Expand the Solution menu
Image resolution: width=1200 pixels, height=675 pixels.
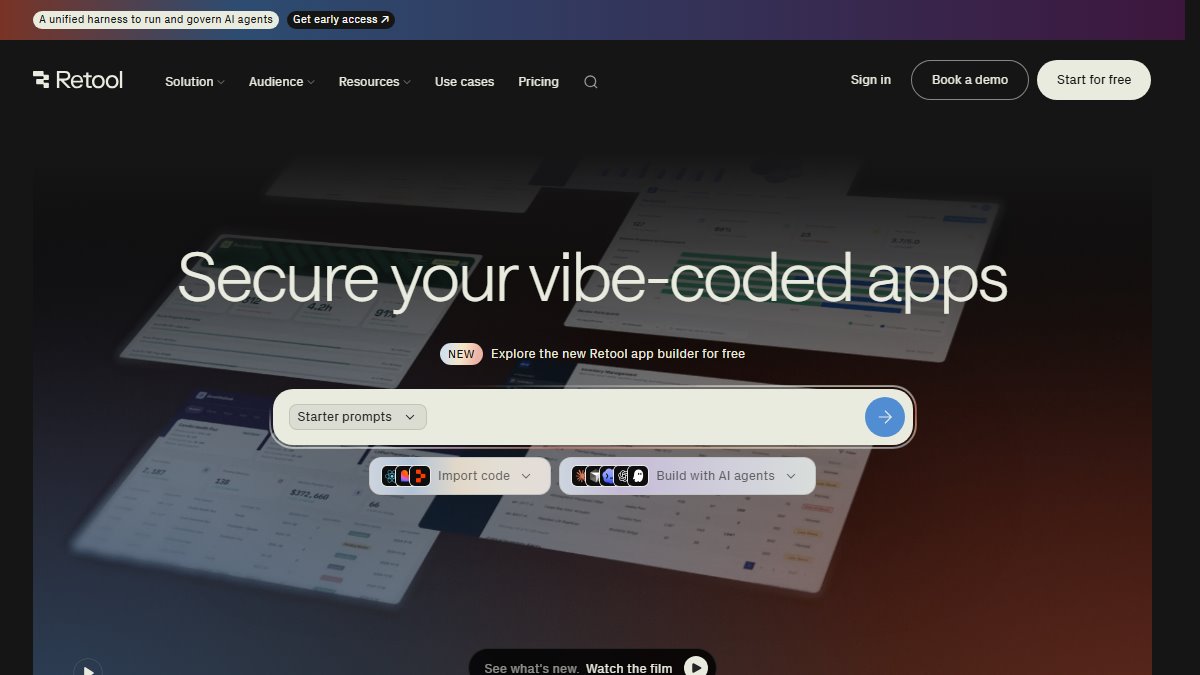point(195,82)
